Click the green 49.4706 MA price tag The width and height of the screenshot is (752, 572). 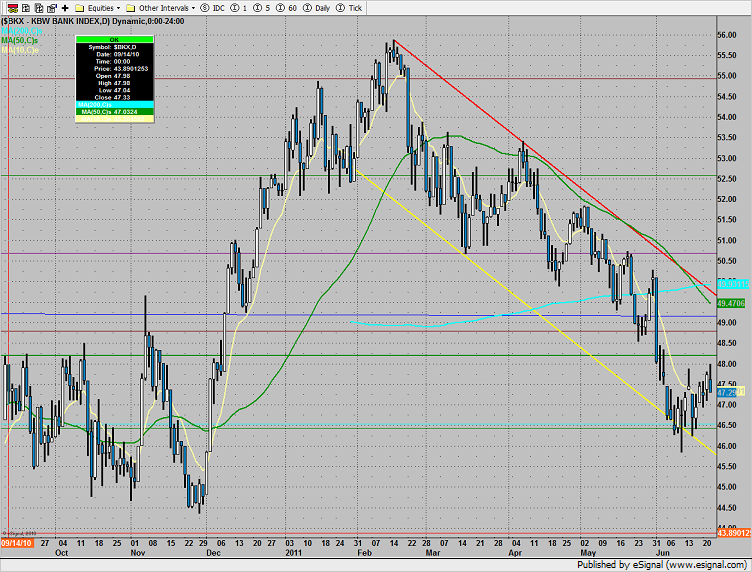[x=731, y=303]
